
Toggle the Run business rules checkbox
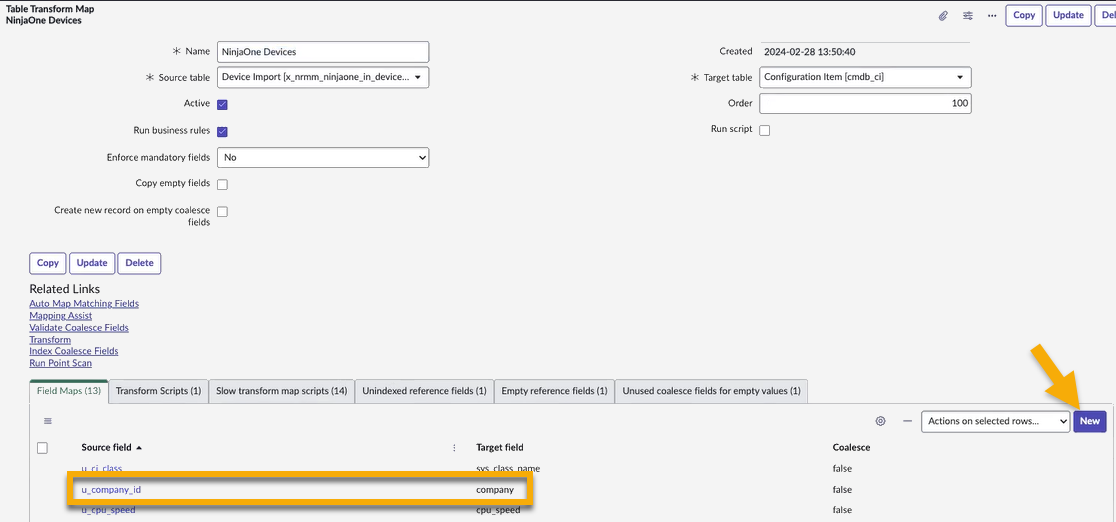coord(222,131)
